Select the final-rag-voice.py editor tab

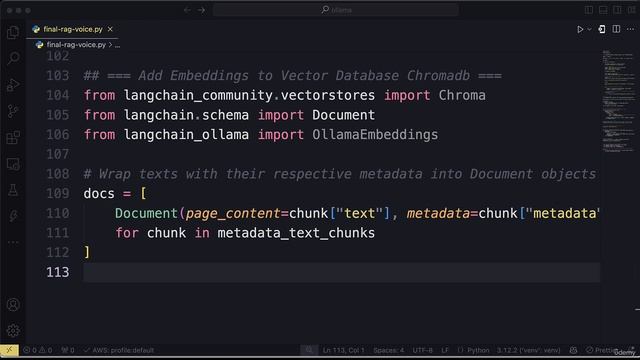click(x=72, y=29)
